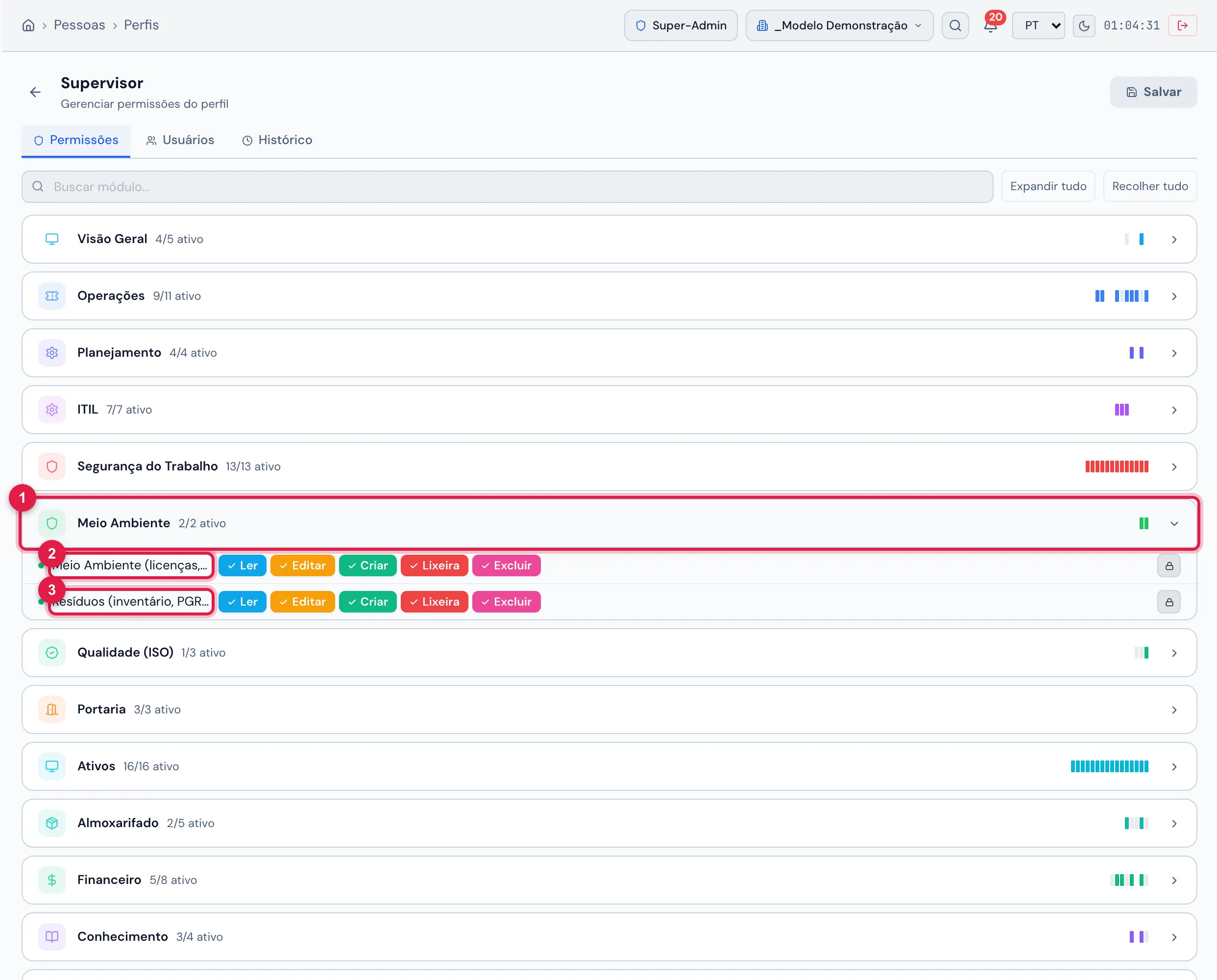
Task: Click the Pessoas breadcrumb link
Action: tap(79, 25)
